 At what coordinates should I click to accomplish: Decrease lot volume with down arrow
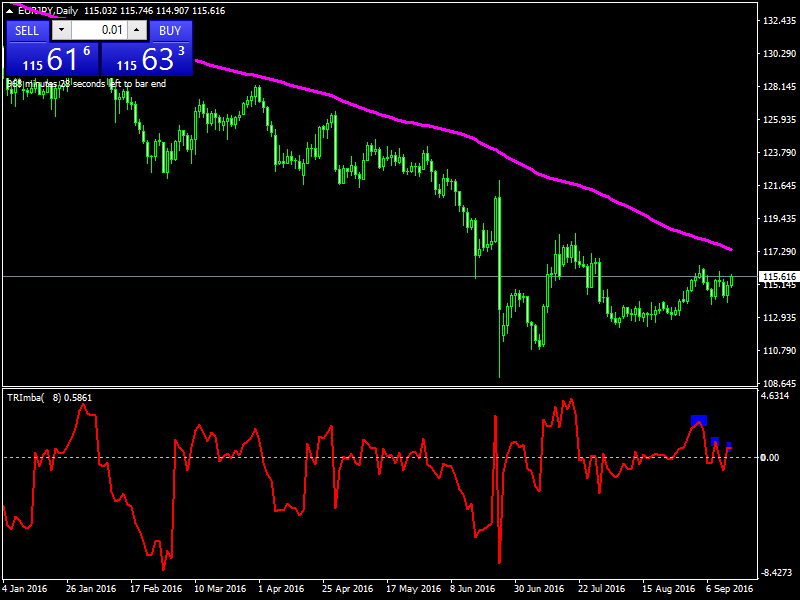(61, 30)
